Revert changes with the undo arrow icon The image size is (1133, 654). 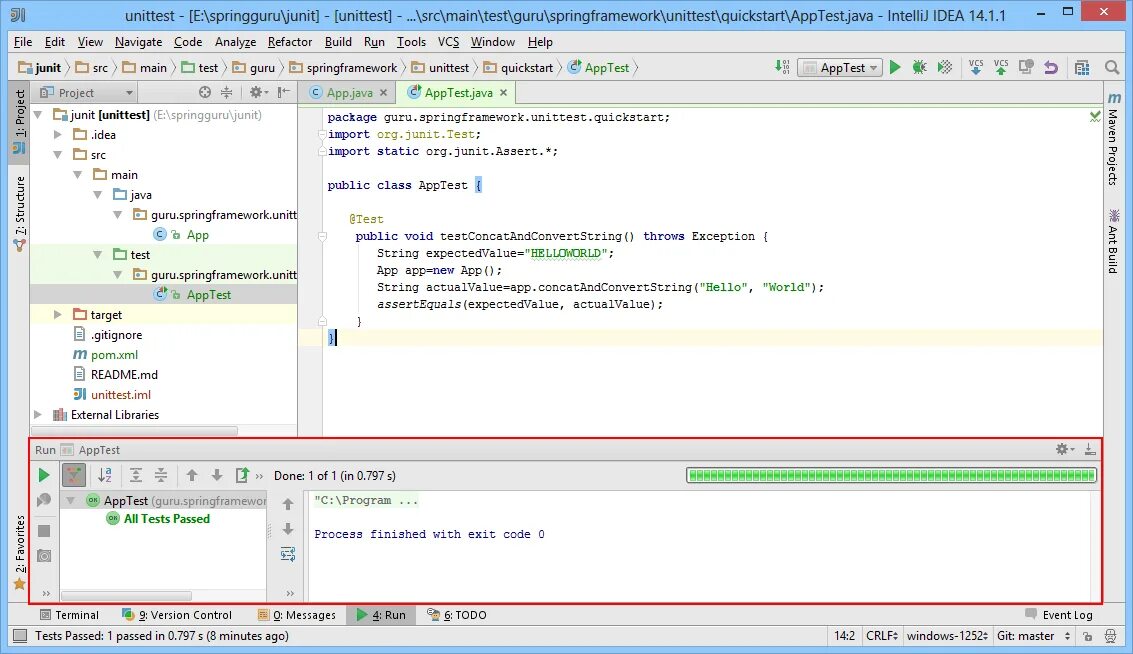1051,67
